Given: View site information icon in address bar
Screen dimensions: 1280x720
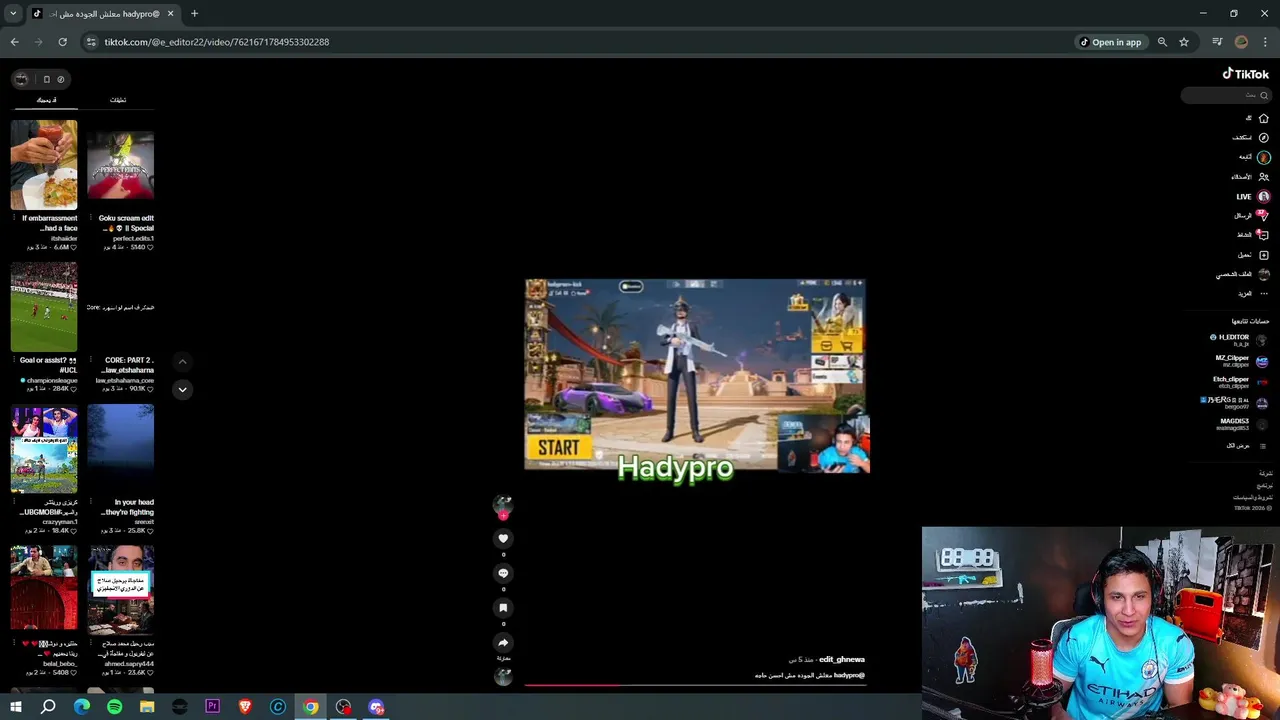Looking at the screenshot, I should [91, 42].
